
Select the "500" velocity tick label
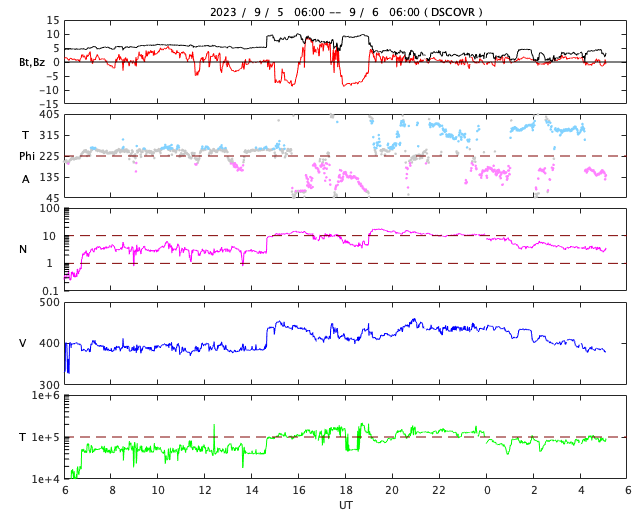[x=49, y=303]
